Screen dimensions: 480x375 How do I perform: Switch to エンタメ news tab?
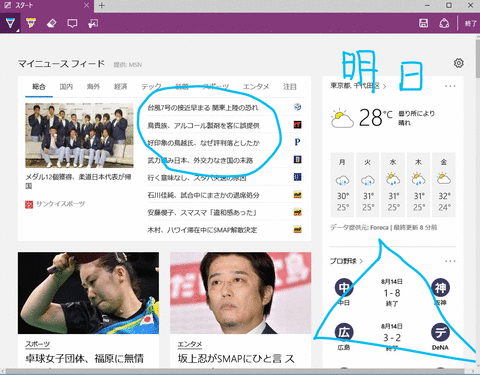coord(256,87)
